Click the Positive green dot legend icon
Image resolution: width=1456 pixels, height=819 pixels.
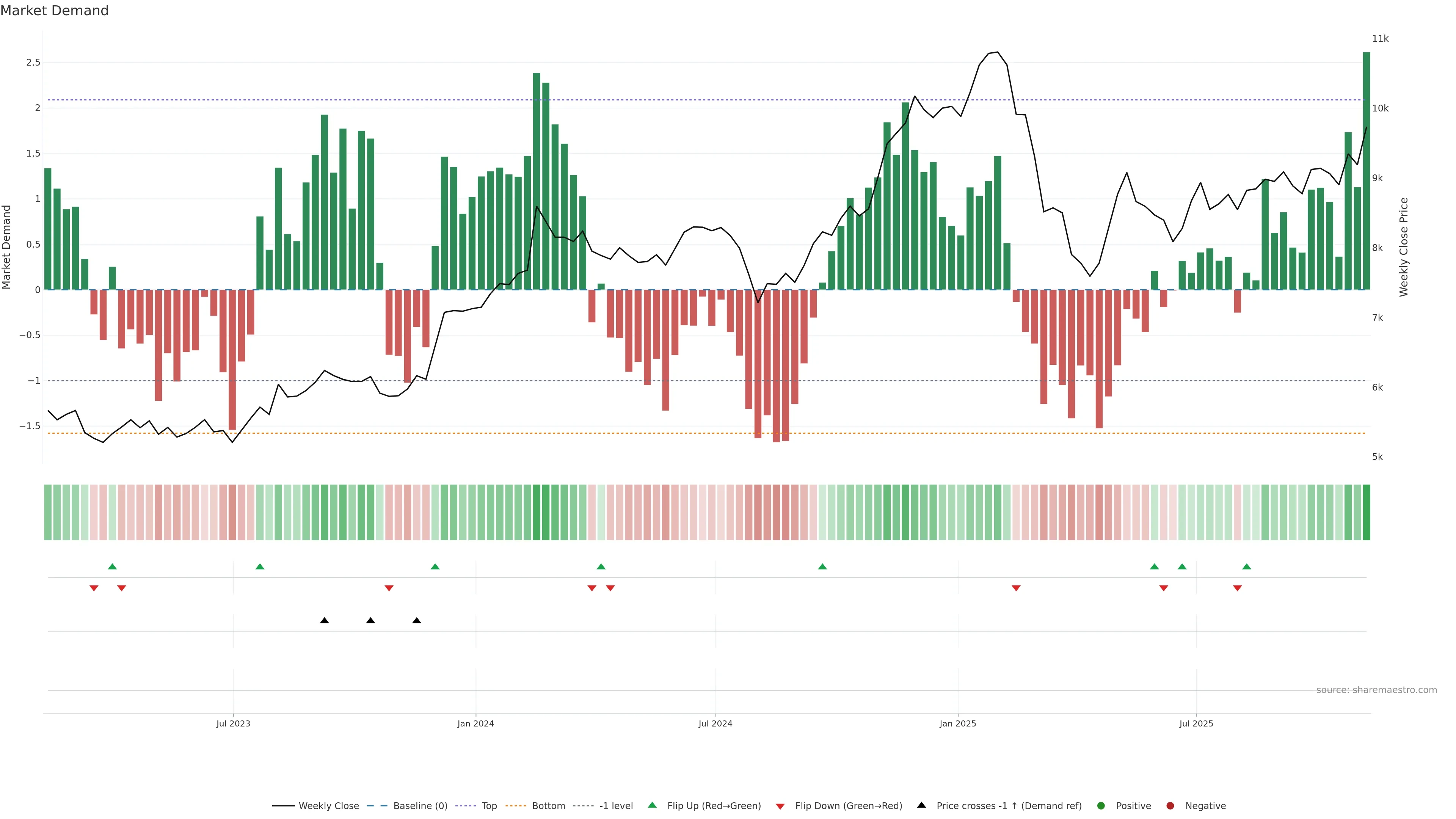1100,805
